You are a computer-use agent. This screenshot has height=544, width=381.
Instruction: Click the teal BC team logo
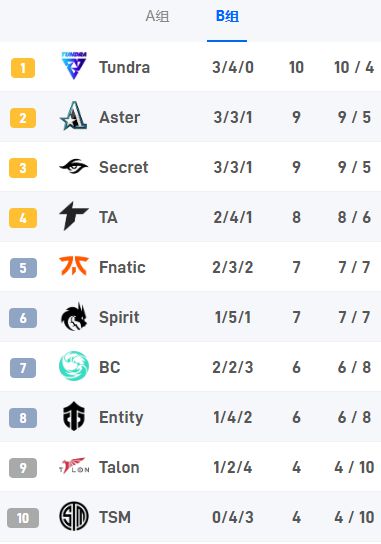click(x=74, y=366)
